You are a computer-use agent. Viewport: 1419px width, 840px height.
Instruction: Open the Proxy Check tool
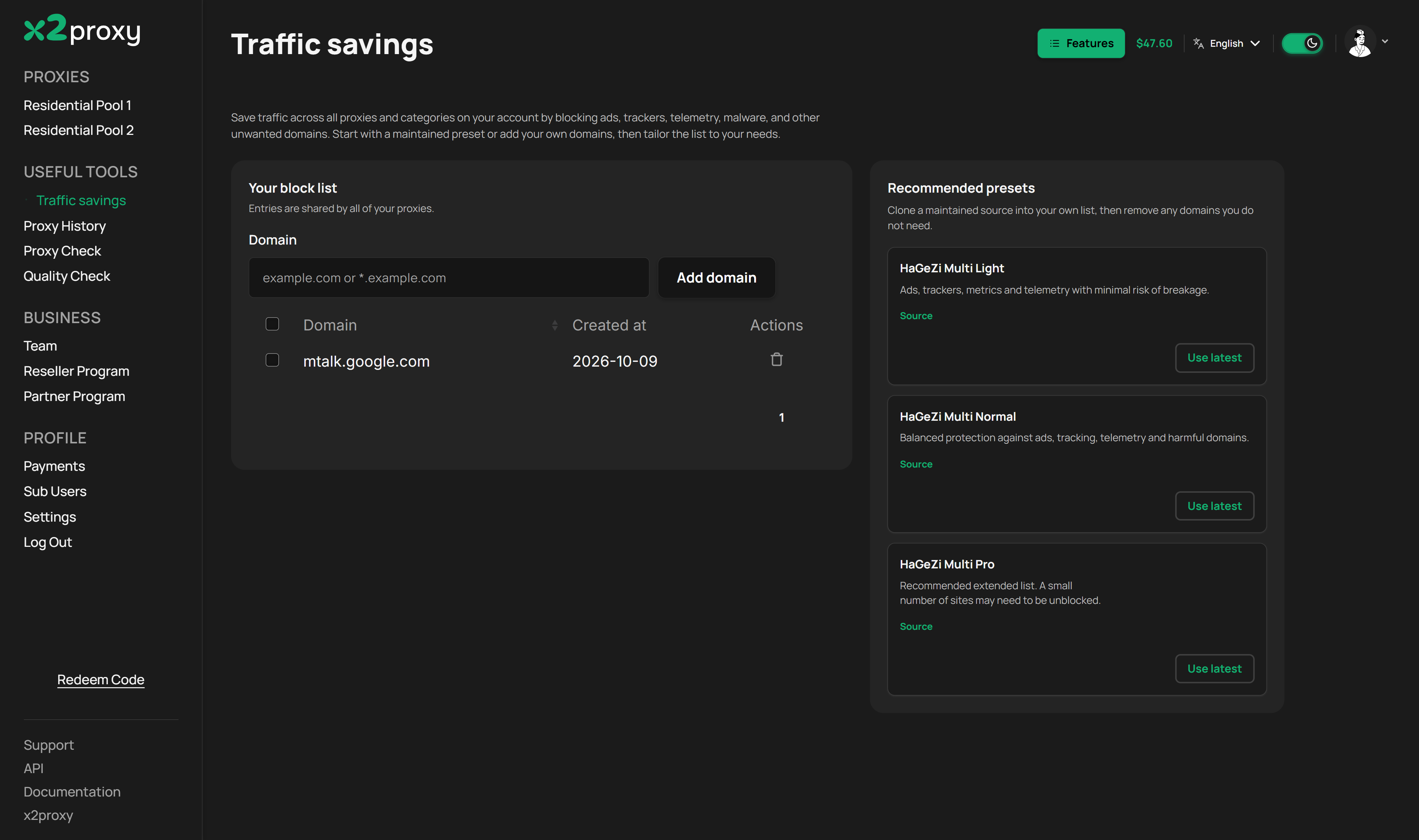(62, 251)
